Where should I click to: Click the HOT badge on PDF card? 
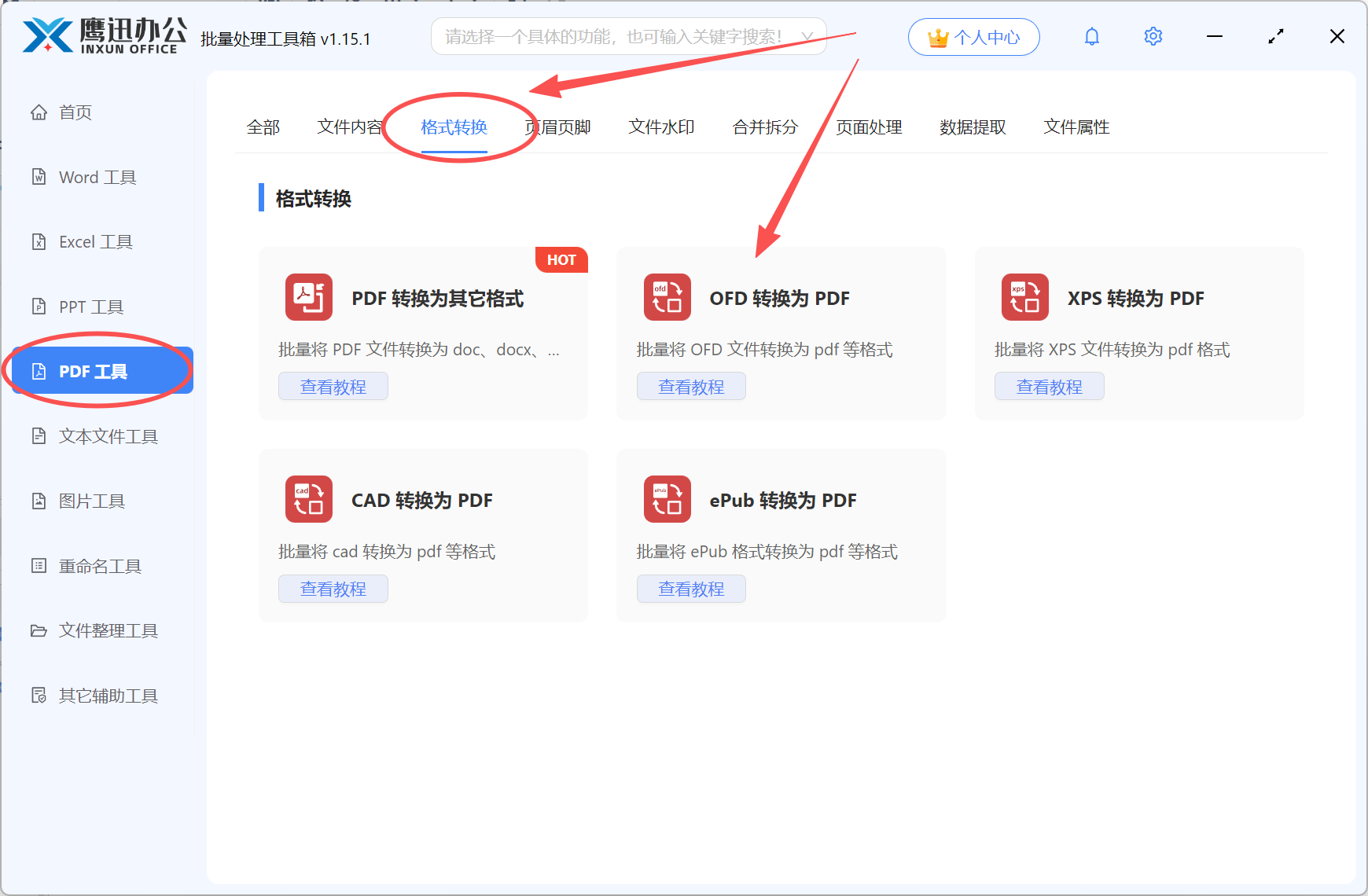(x=561, y=260)
